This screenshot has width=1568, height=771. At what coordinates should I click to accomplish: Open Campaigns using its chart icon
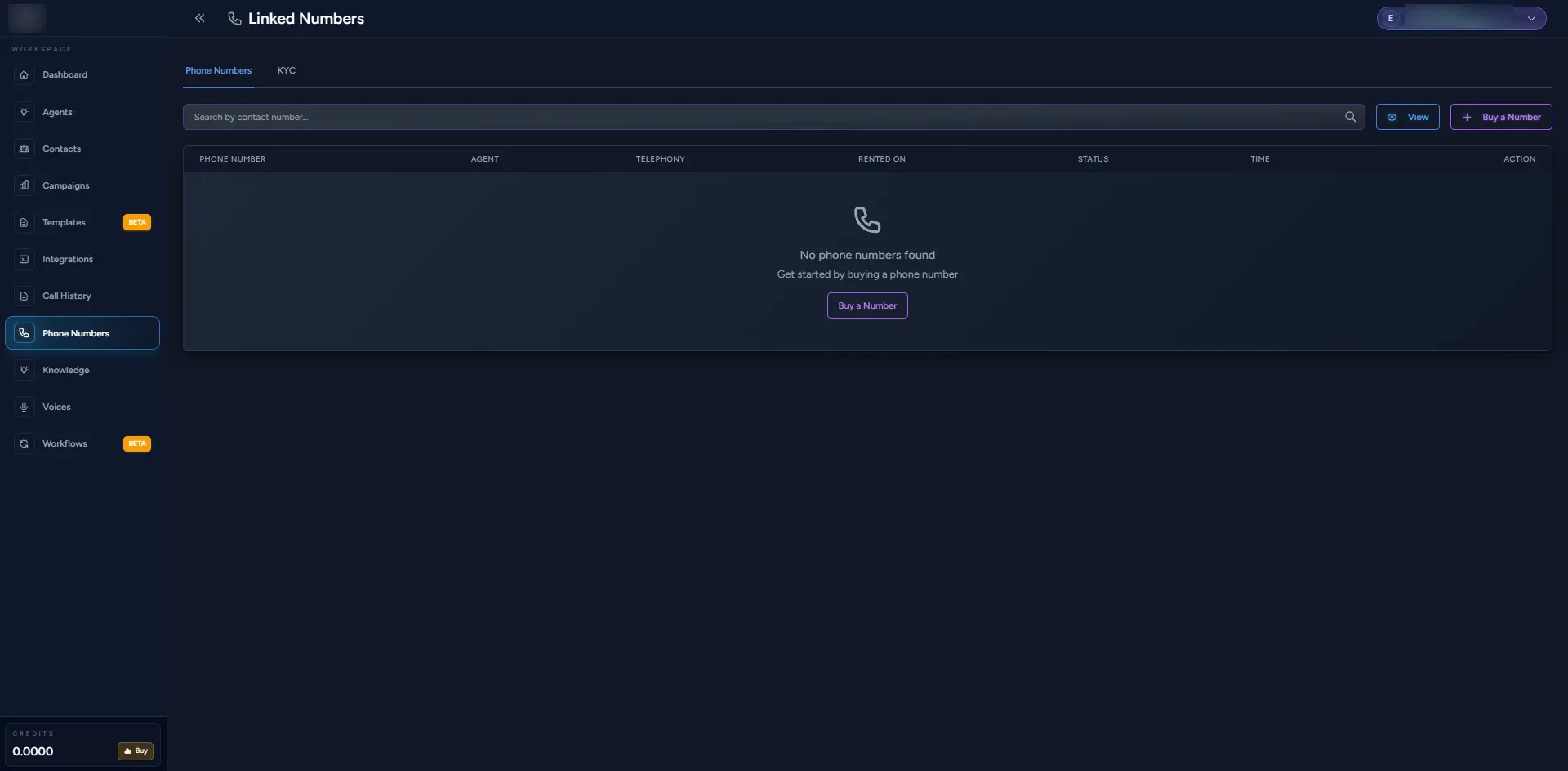[x=24, y=185]
